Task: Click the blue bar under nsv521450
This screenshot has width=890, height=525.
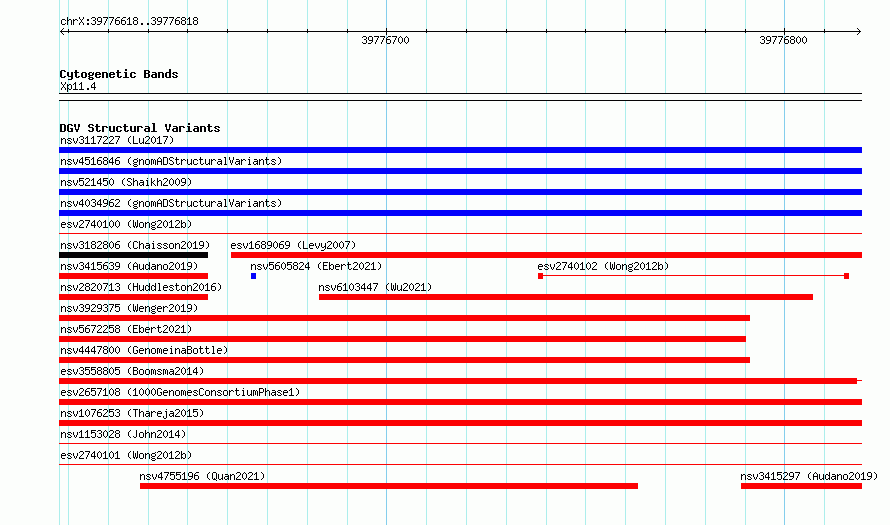Action: pyautogui.click(x=460, y=192)
